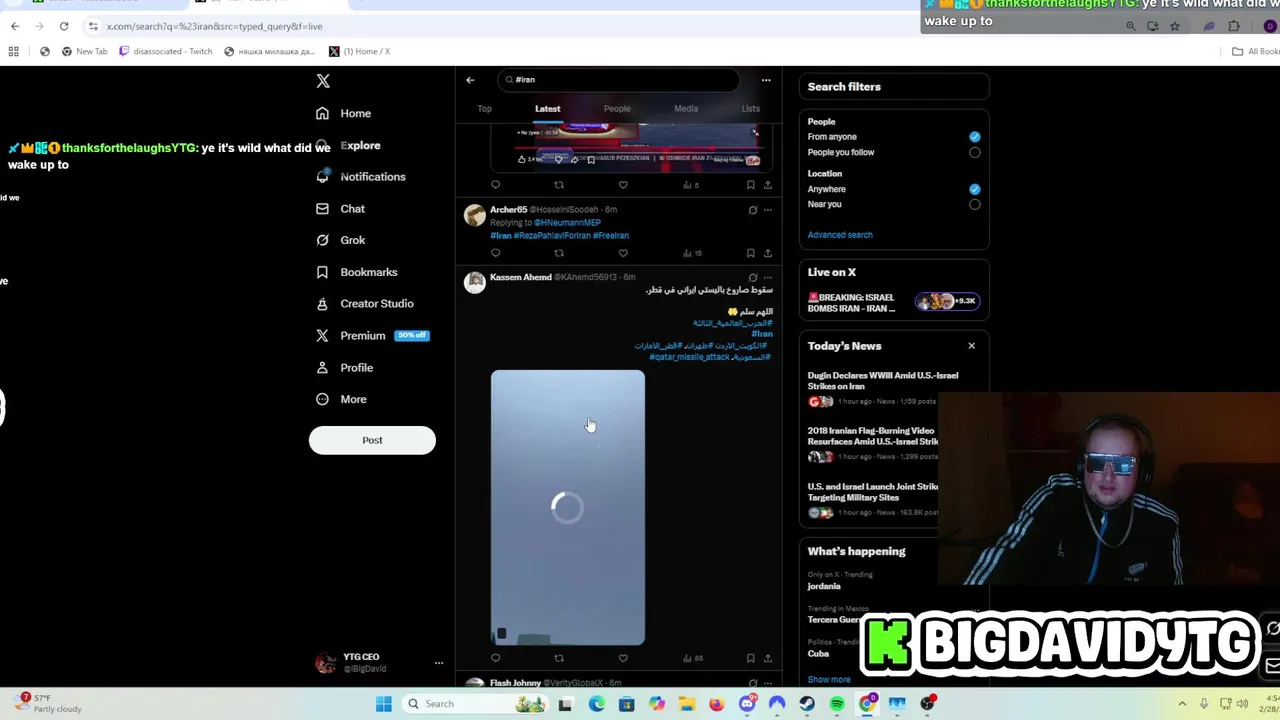Open the X logo home icon
The image size is (1280, 720).
(322, 81)
